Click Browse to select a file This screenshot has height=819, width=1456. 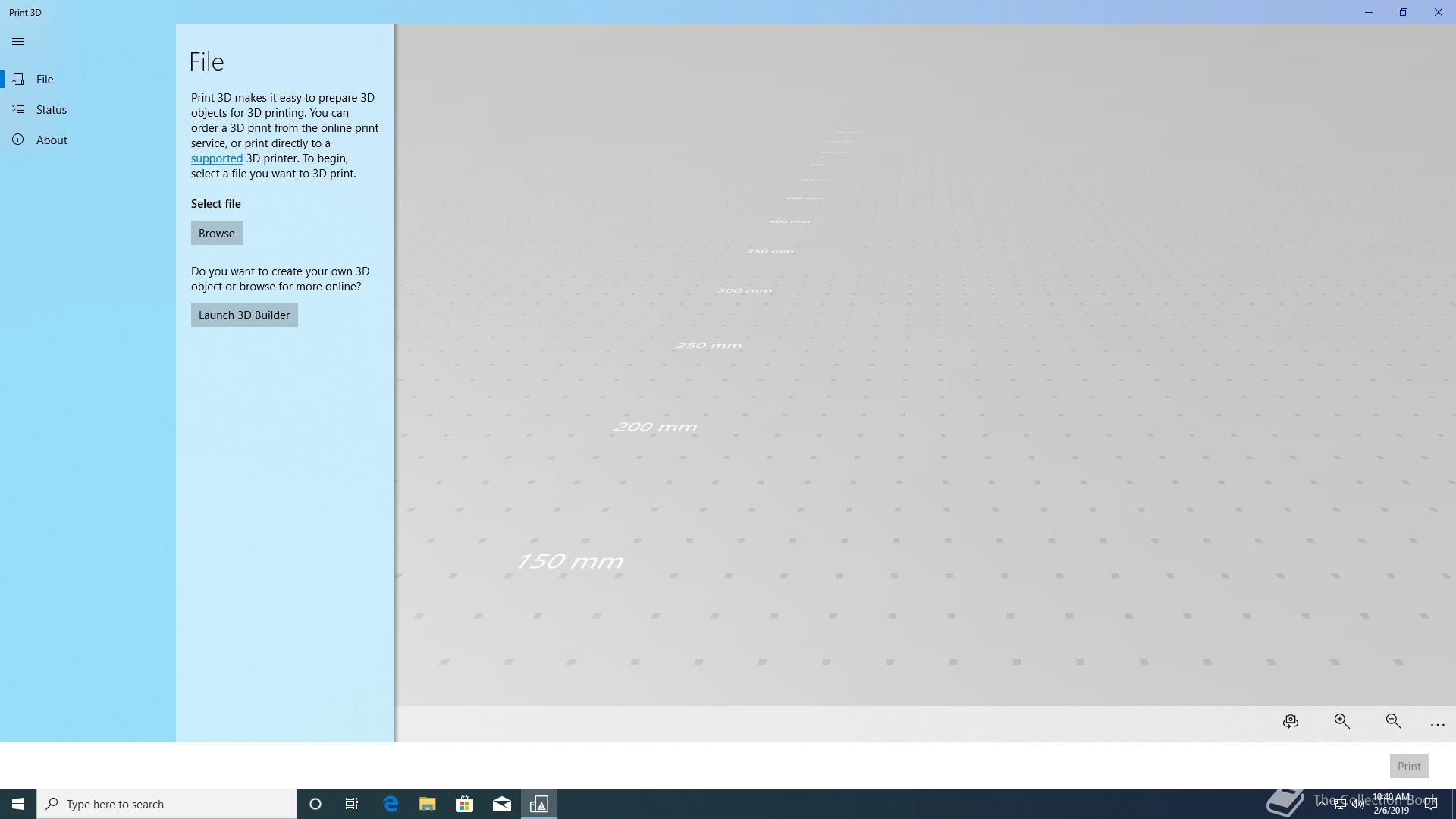point(217,233)
